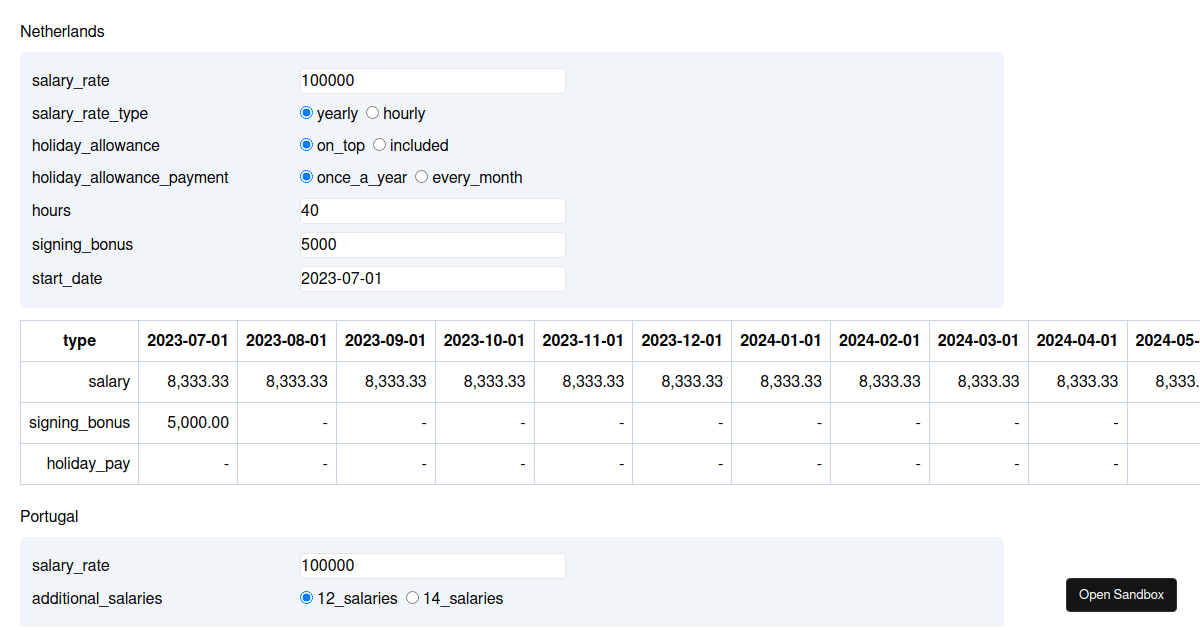Select every_month holiday_allowance_payment

coord(421,177)
